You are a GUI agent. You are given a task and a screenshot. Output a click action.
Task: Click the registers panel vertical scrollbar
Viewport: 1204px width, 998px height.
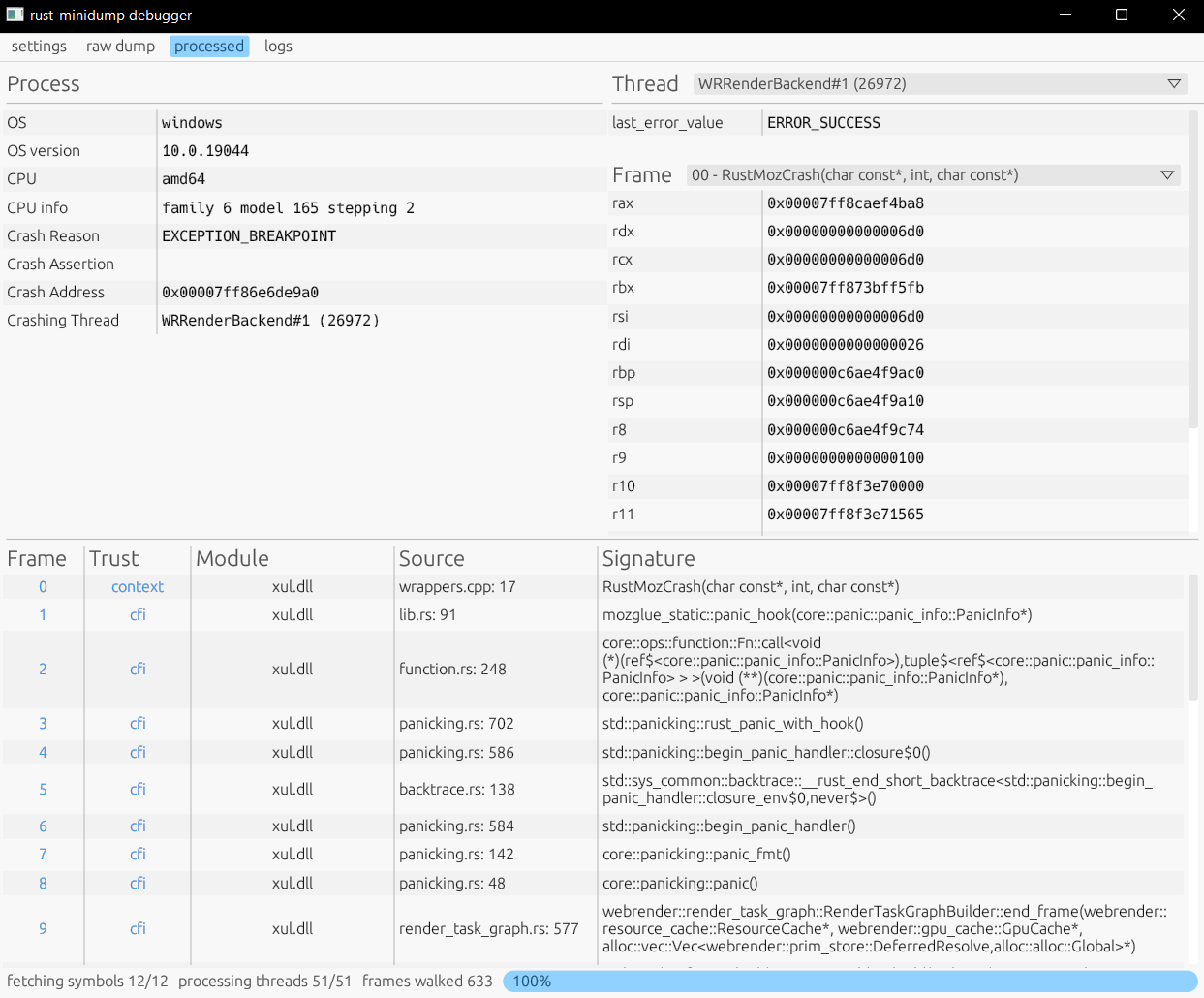[1193, 269]
